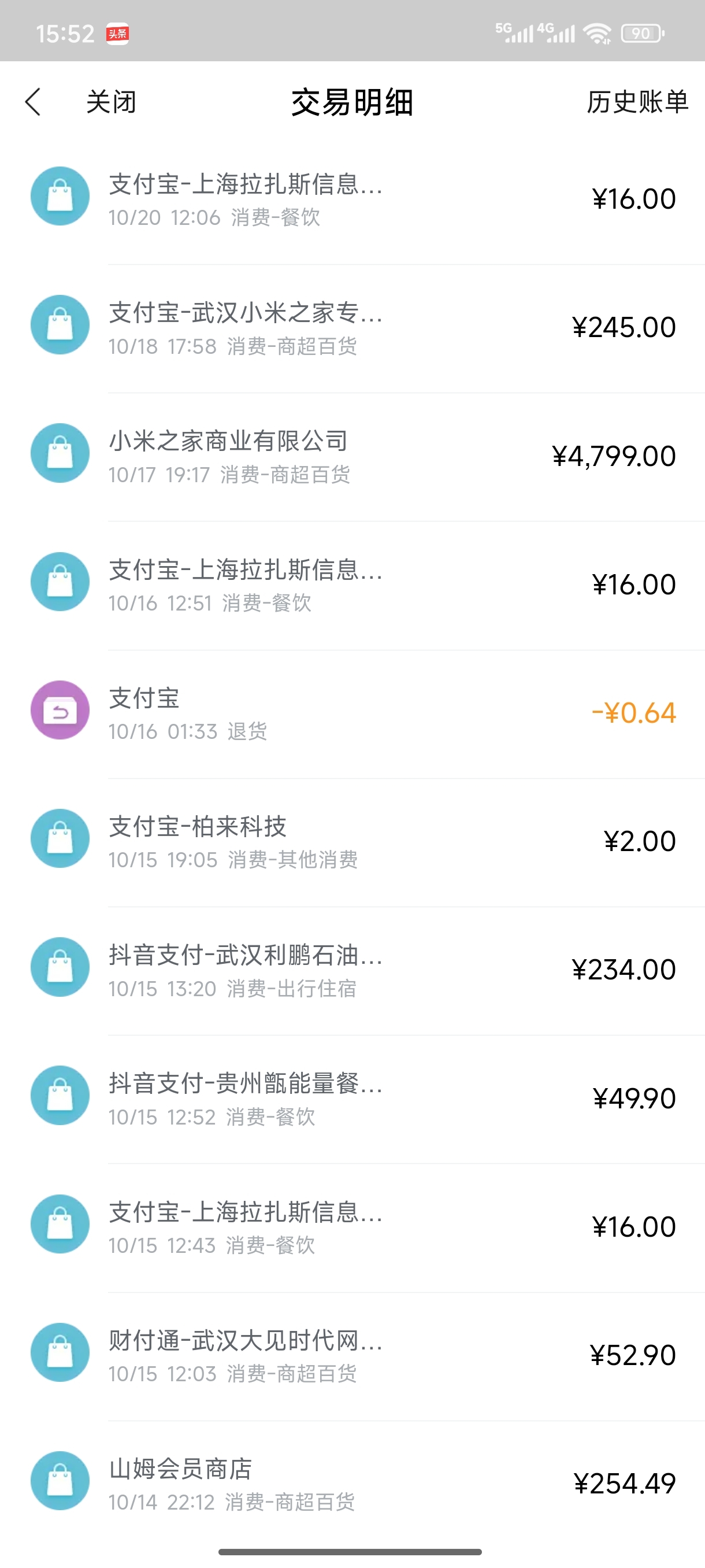Select the ¥254.49 山姆会员商店 amount
Viewport: 705px width, 1568px height.
tap(624, 1484)
